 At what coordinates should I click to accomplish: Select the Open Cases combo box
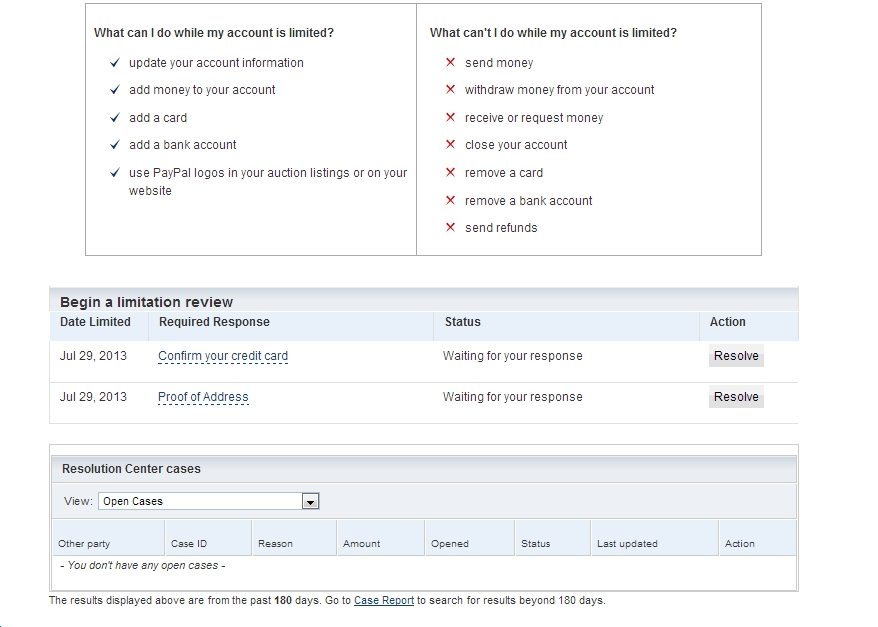[x=200, y=502]
